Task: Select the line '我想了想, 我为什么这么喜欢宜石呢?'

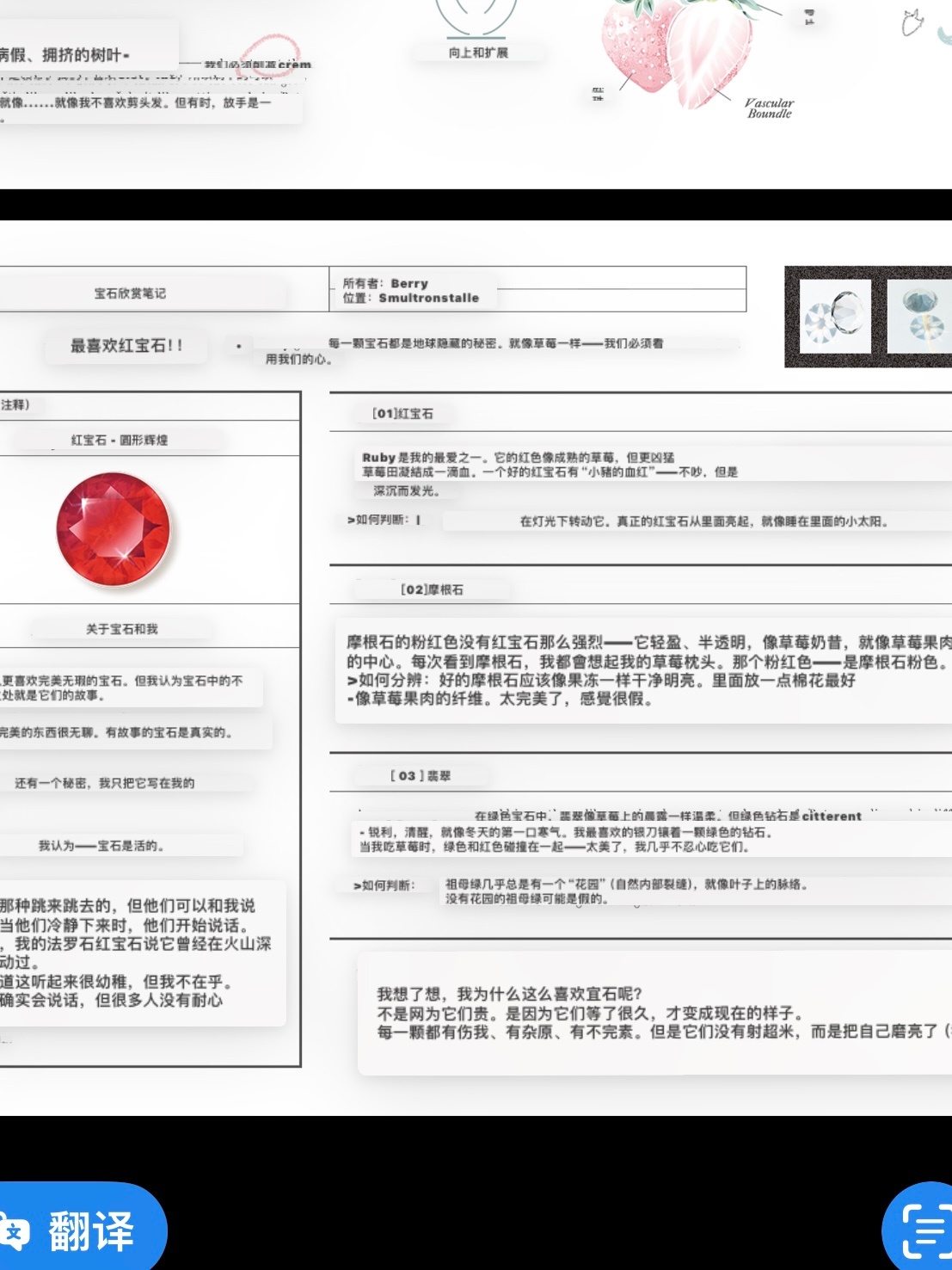Action: (510, 995)
